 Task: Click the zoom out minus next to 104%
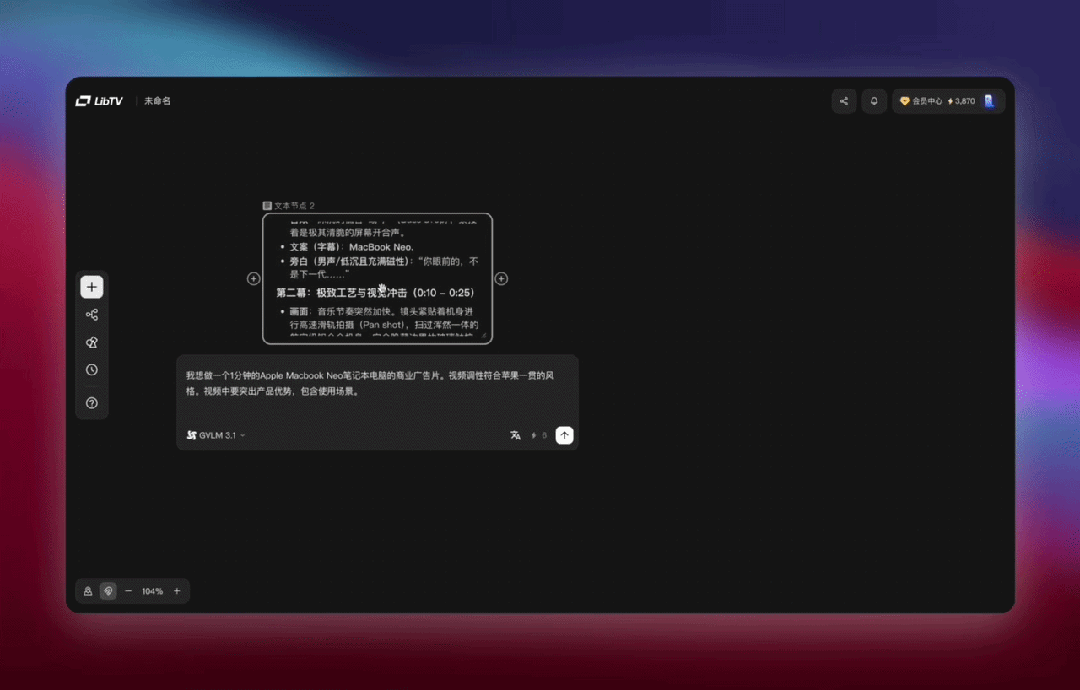pyautogui.click(x=128, y=591)
